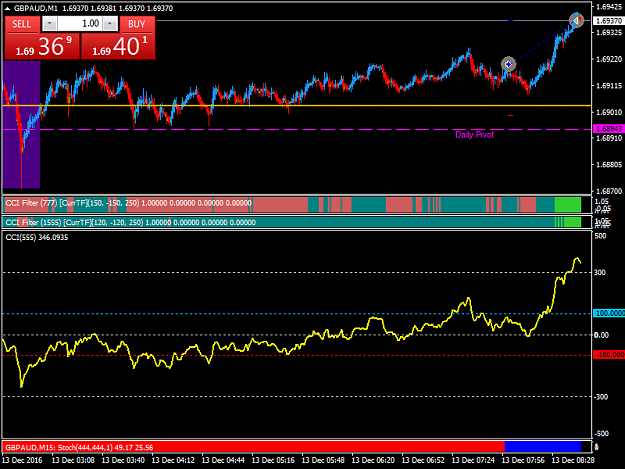Click the green segment of CCI Filter (1555) bar
The image size is (625, 469).
point(572,222)
